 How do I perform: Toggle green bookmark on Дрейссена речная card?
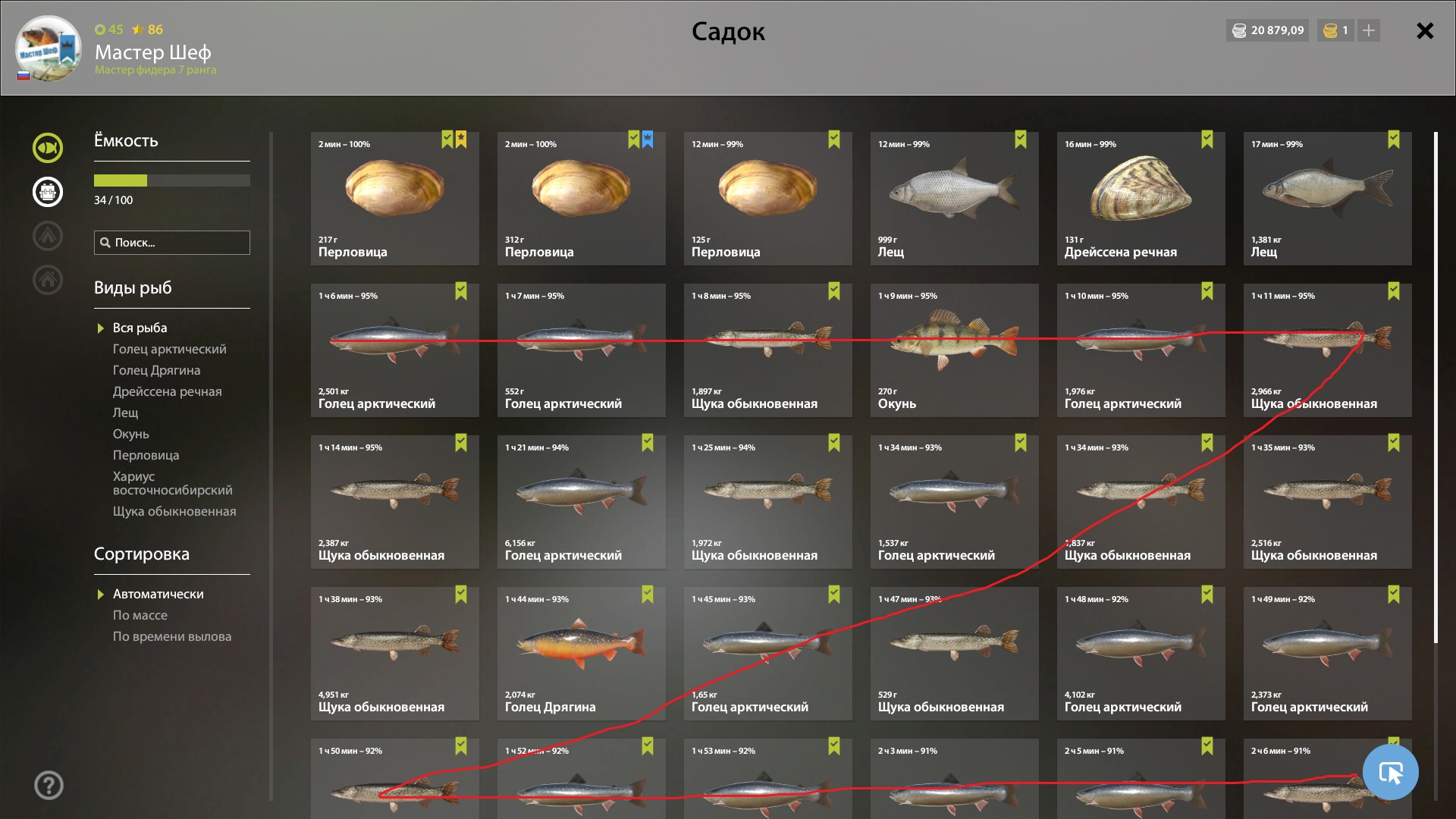click(1207, 140)
